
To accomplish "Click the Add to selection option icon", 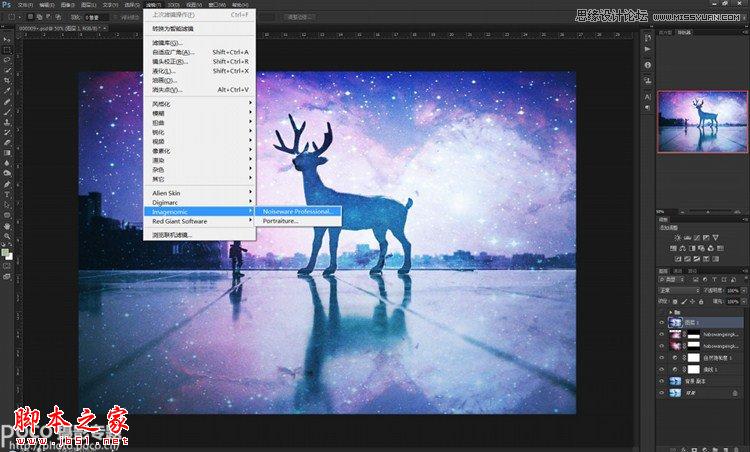I will (x=39, y=17).
